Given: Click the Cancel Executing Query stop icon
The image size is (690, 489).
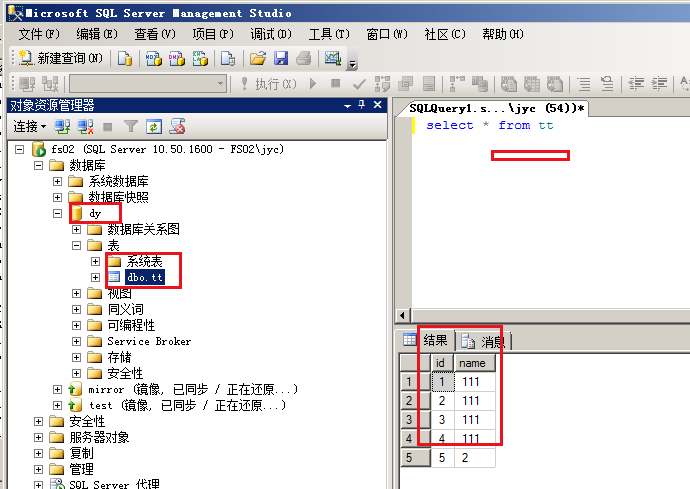Looking at the screenshot, I should coord(336,83).
